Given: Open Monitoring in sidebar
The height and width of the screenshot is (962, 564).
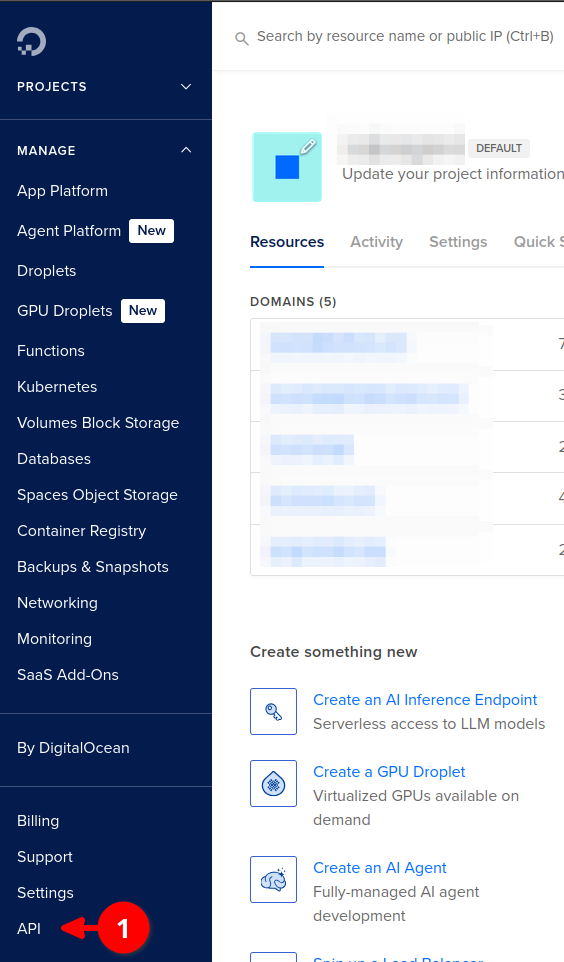Looking at the screenshot, I should click(x=54, y=639).
